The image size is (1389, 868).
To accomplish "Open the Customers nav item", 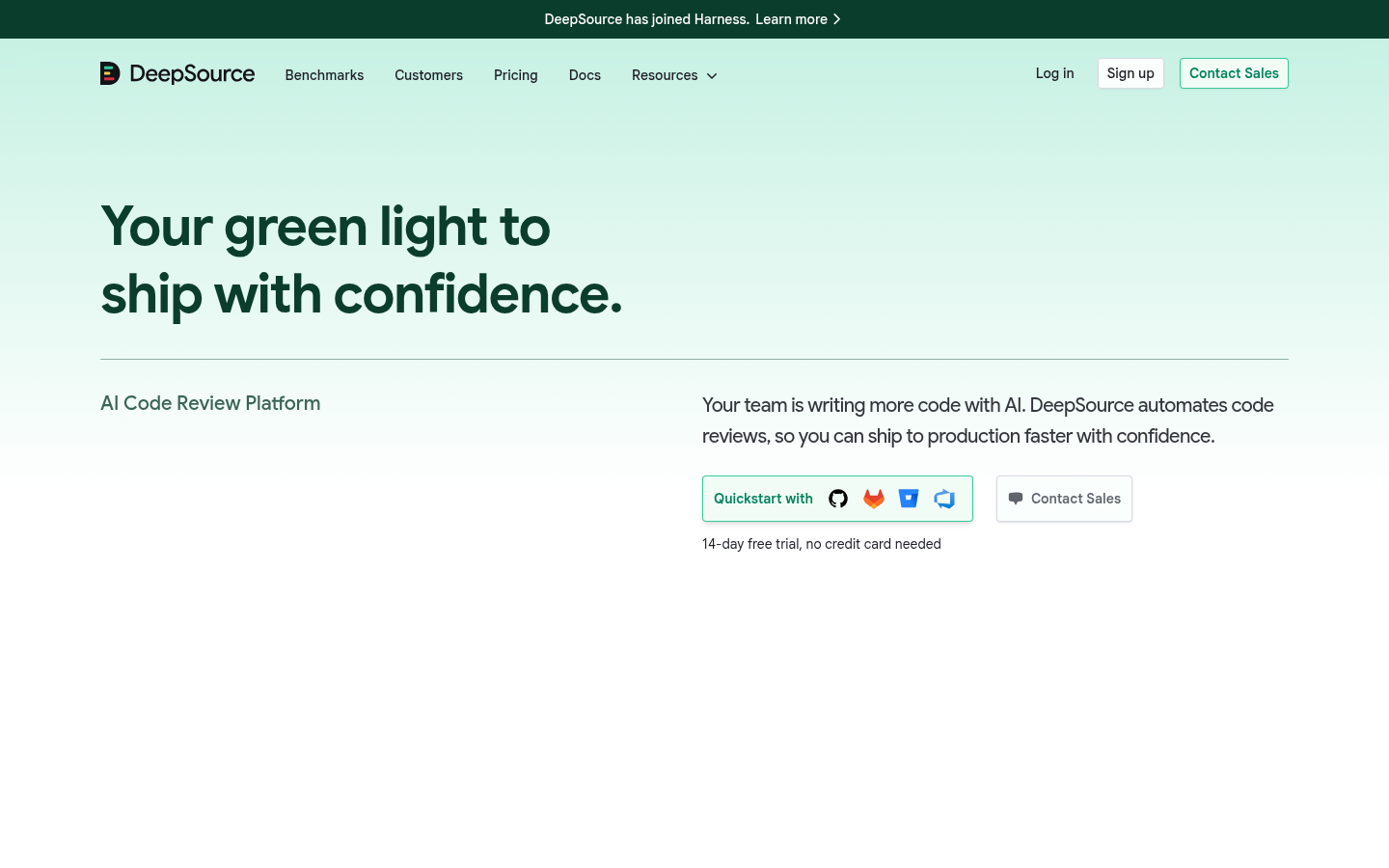I will coord(428,75).
